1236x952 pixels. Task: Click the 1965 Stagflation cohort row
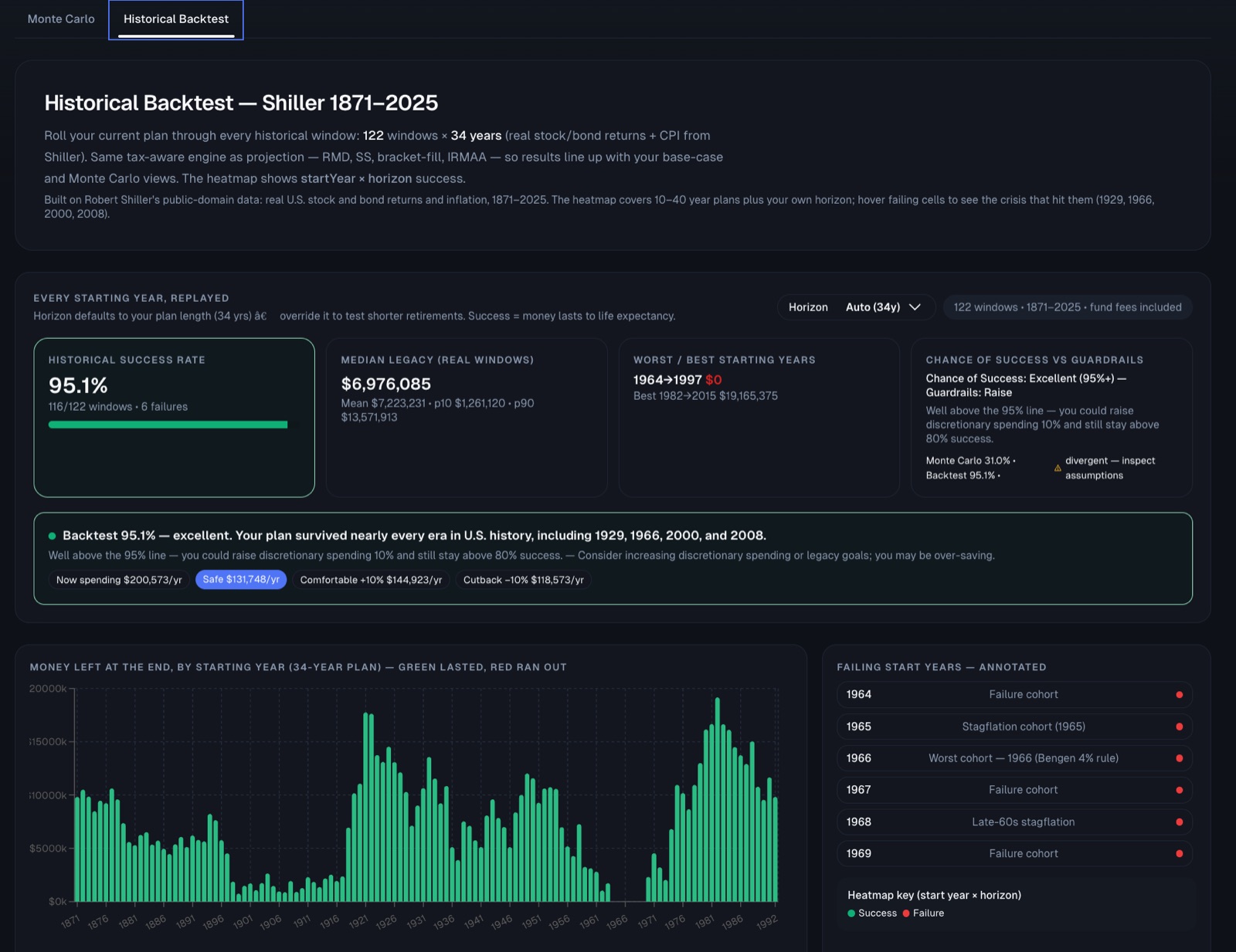[x=1014, y=727]
